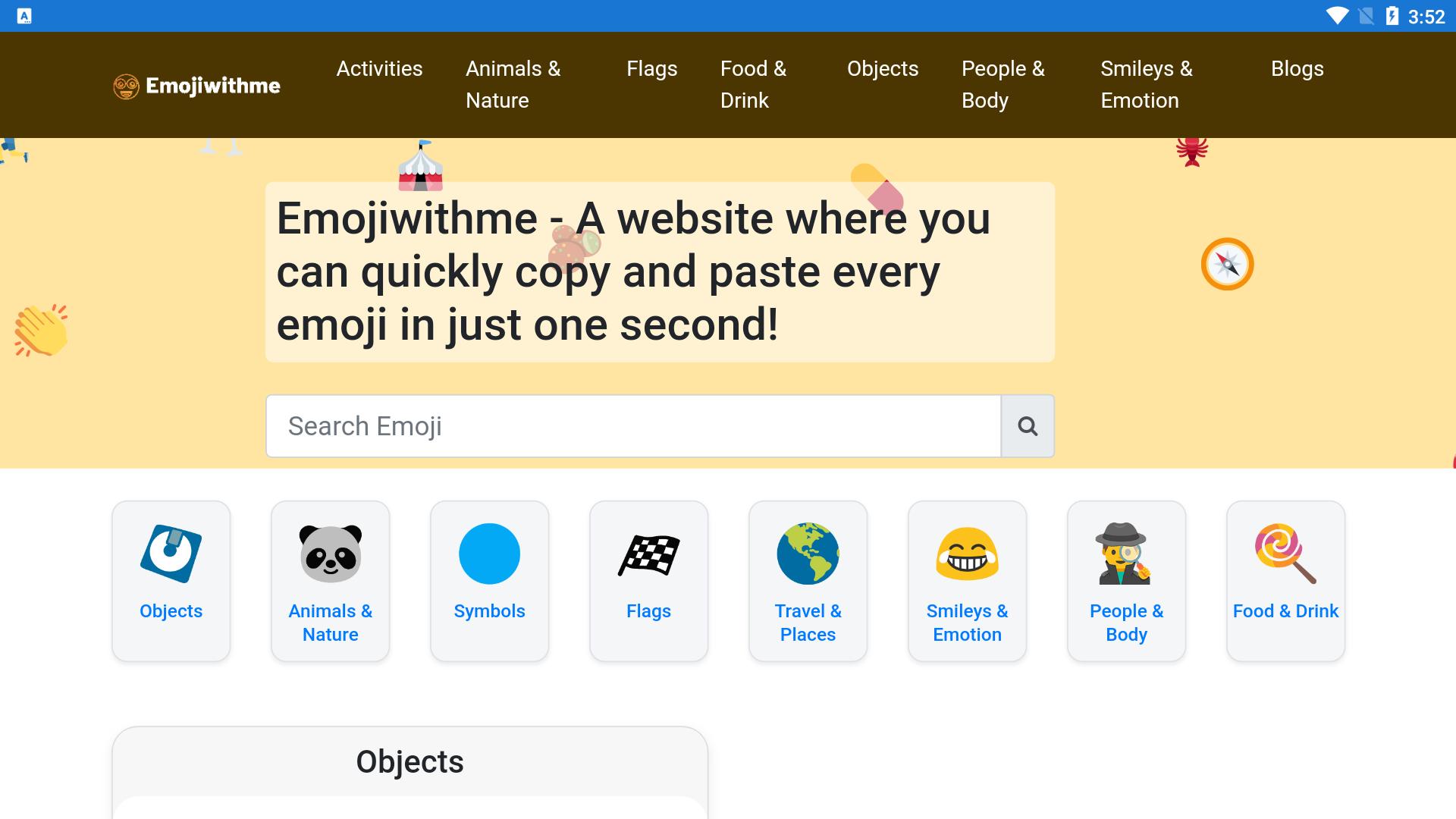Tap the detective People & Body icon
This screenshot has width=1456, height=819.
1125,554
